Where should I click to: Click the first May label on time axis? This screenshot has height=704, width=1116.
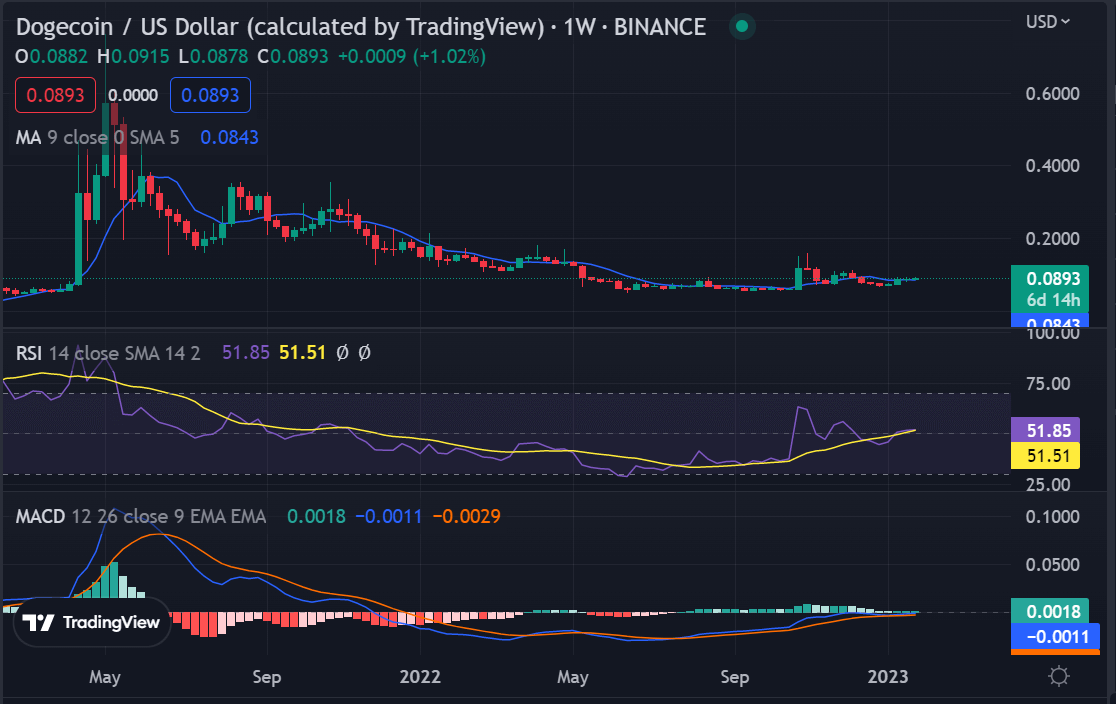105,677
